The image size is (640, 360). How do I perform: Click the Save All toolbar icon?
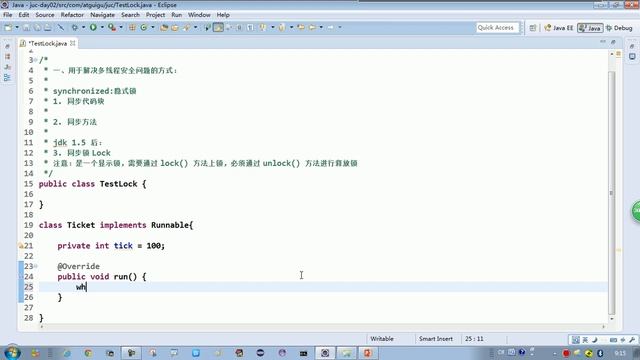[x=37, y=27]
